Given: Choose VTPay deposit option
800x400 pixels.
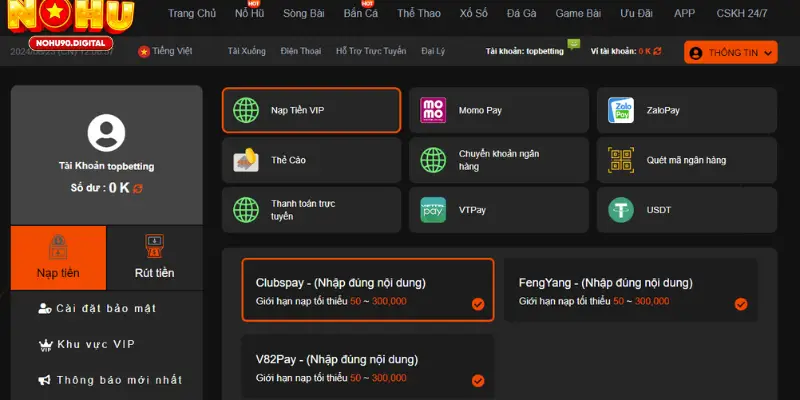Looking at the screenshot, I should pyautogui.click(x=498, y=210).
